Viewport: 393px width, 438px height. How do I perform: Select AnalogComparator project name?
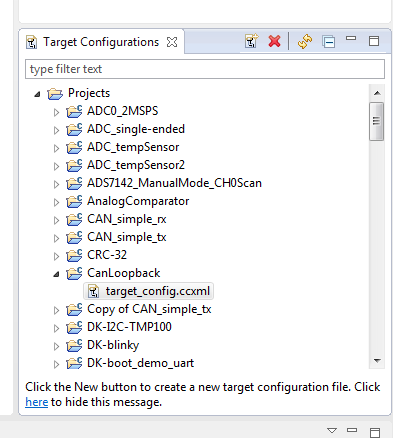point(138,201)
